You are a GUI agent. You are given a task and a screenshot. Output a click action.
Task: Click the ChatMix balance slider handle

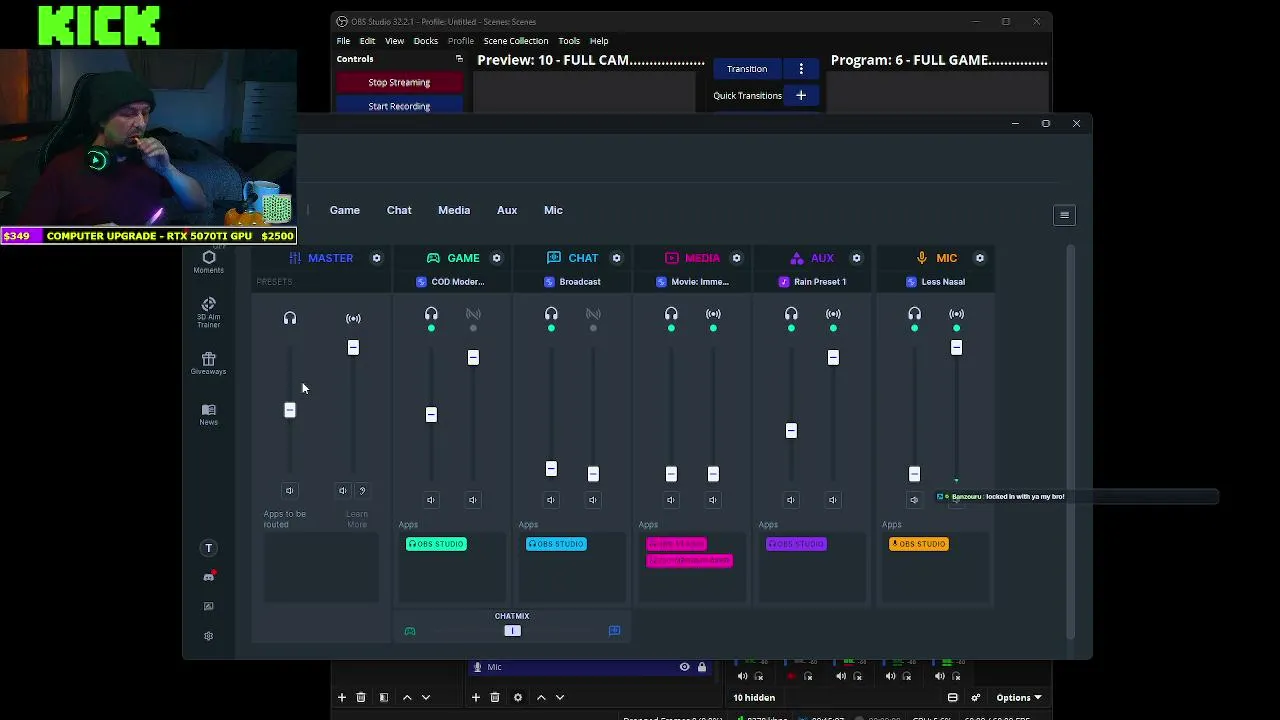pos(512,631)
